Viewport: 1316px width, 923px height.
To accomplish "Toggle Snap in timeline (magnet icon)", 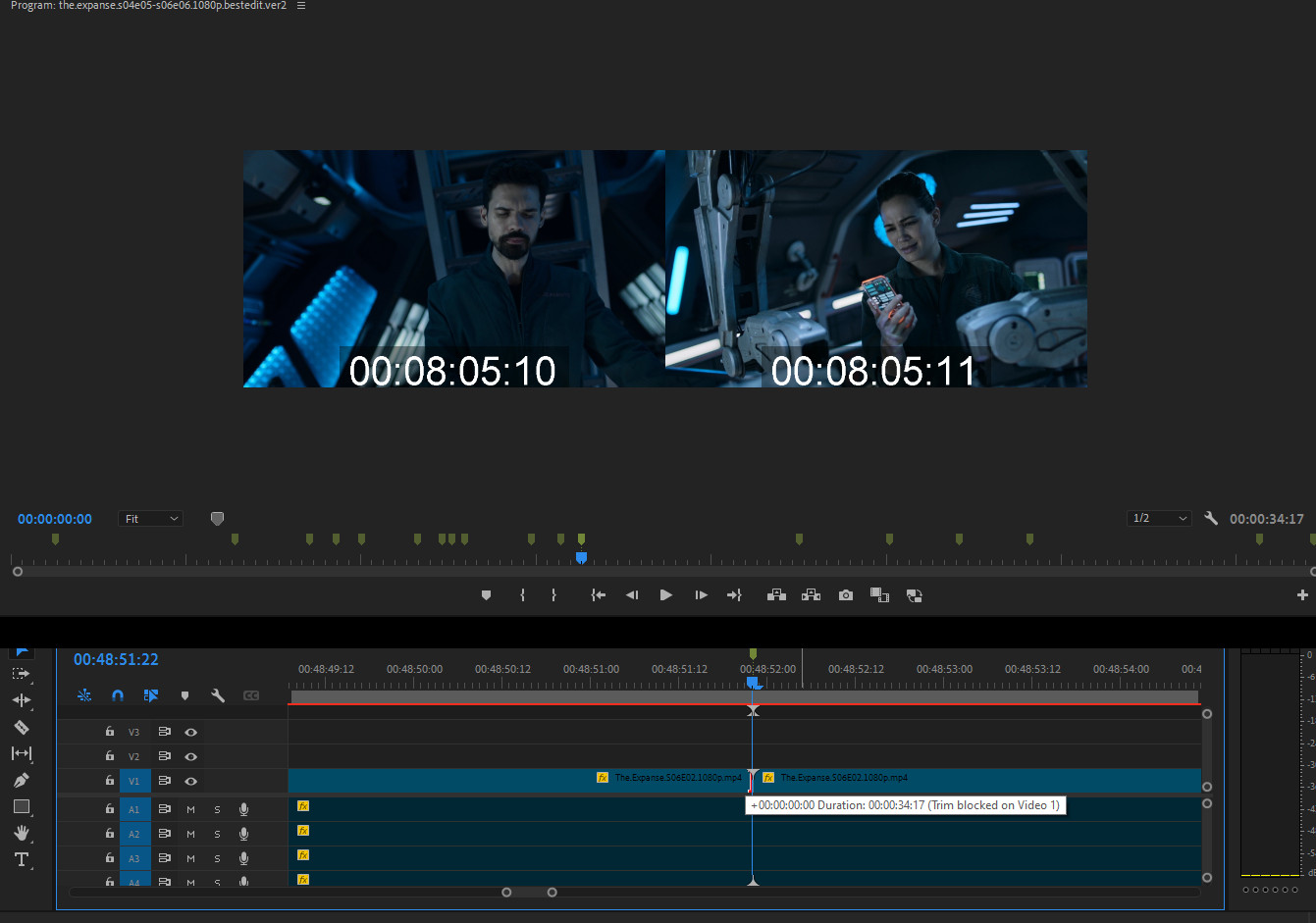I will click(x=118, y=695).
